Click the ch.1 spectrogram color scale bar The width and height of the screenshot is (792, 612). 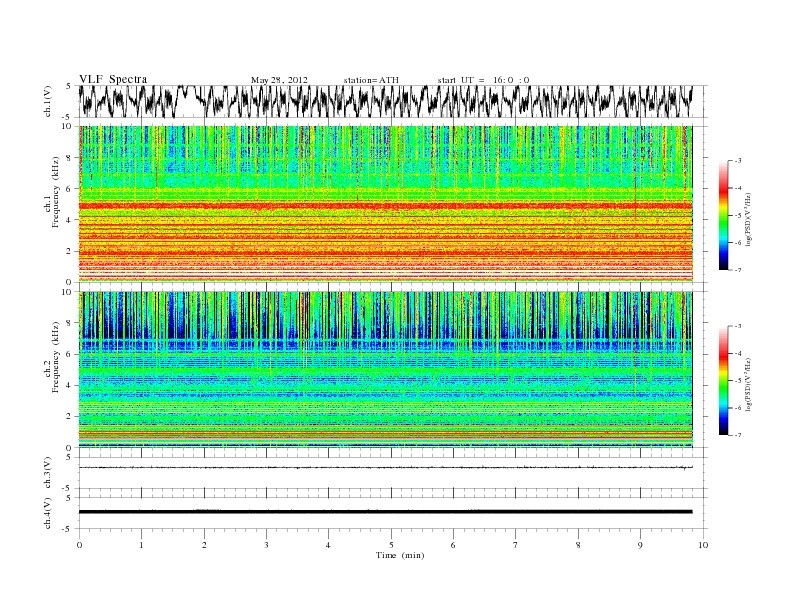pyautogui.click(x=724, y=216)
